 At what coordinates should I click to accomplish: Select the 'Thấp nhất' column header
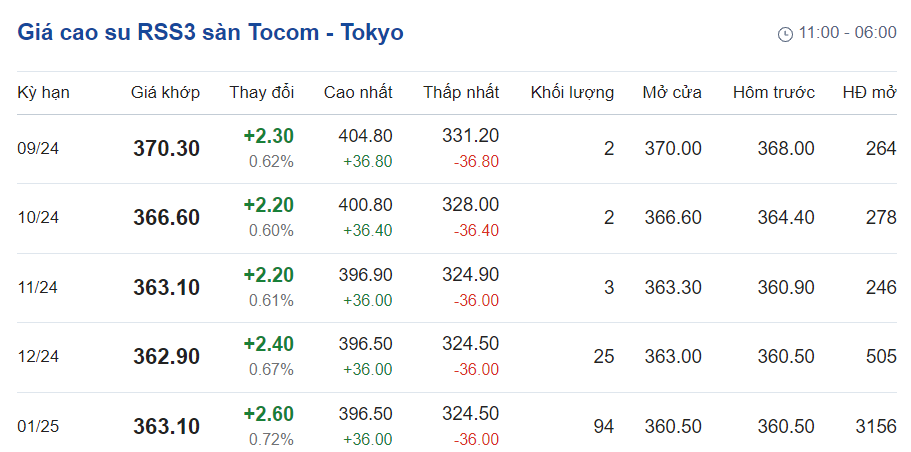click(x=460, y=93)
